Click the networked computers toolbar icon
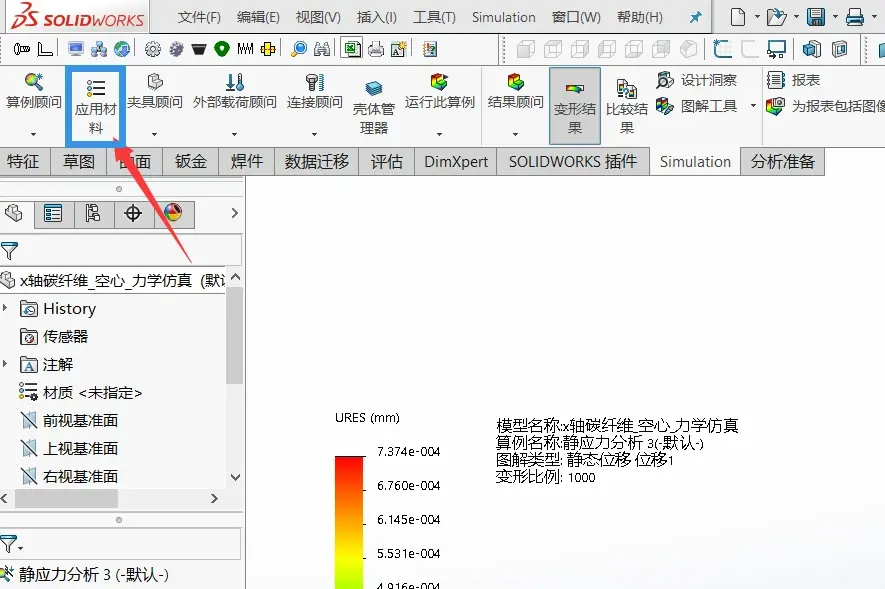 click(99, 49)
